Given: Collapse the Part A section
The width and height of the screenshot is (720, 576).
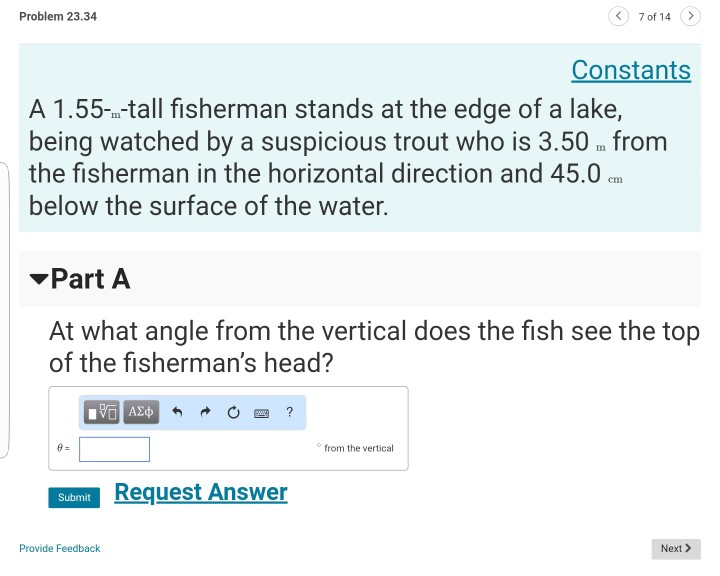Looking at the screenshot, I should (x=38, y=280).
